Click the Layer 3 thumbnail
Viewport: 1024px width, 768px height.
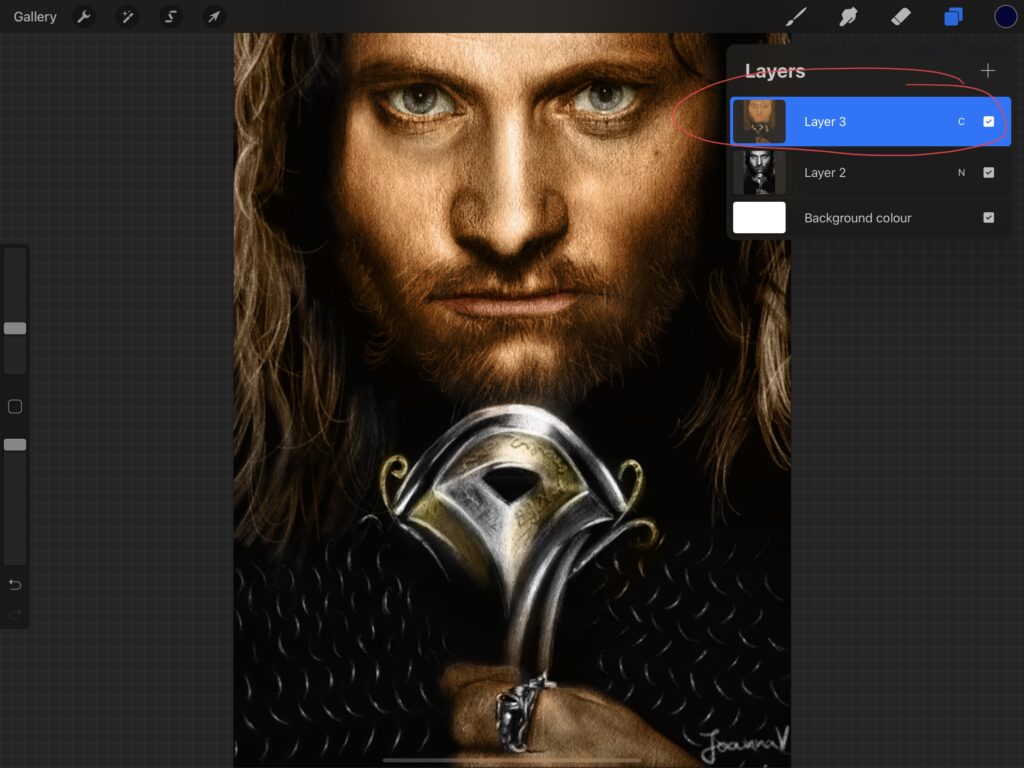tap(759, 122)
